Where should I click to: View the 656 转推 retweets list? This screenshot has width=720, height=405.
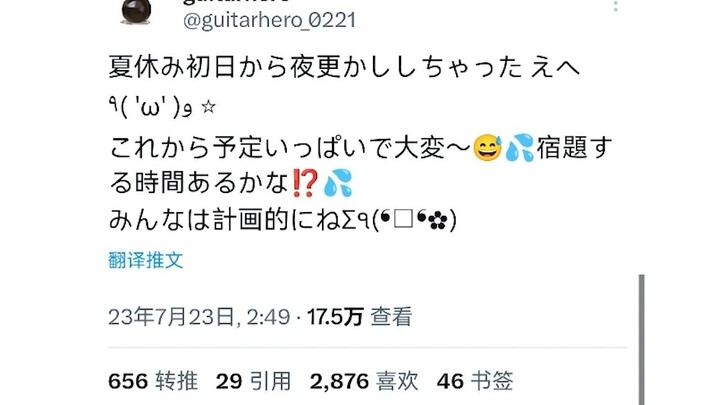point(153,381)
